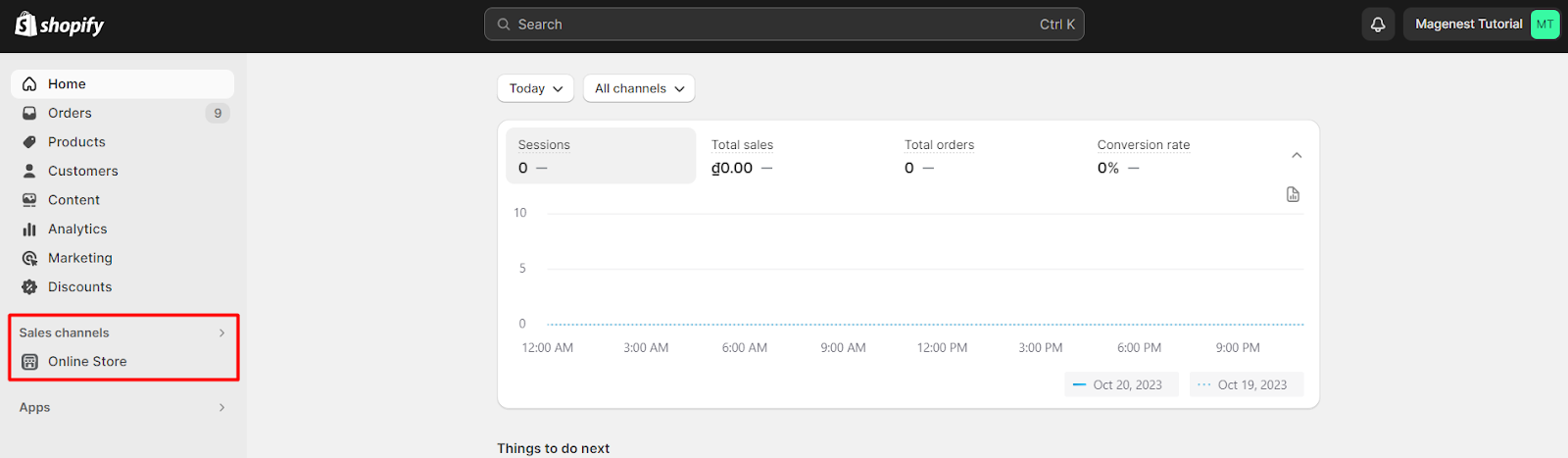Collapse the metrics chart with the chevron
Image resolution: width=1568 pixels, height=458 pixels.
point(1297,155)
